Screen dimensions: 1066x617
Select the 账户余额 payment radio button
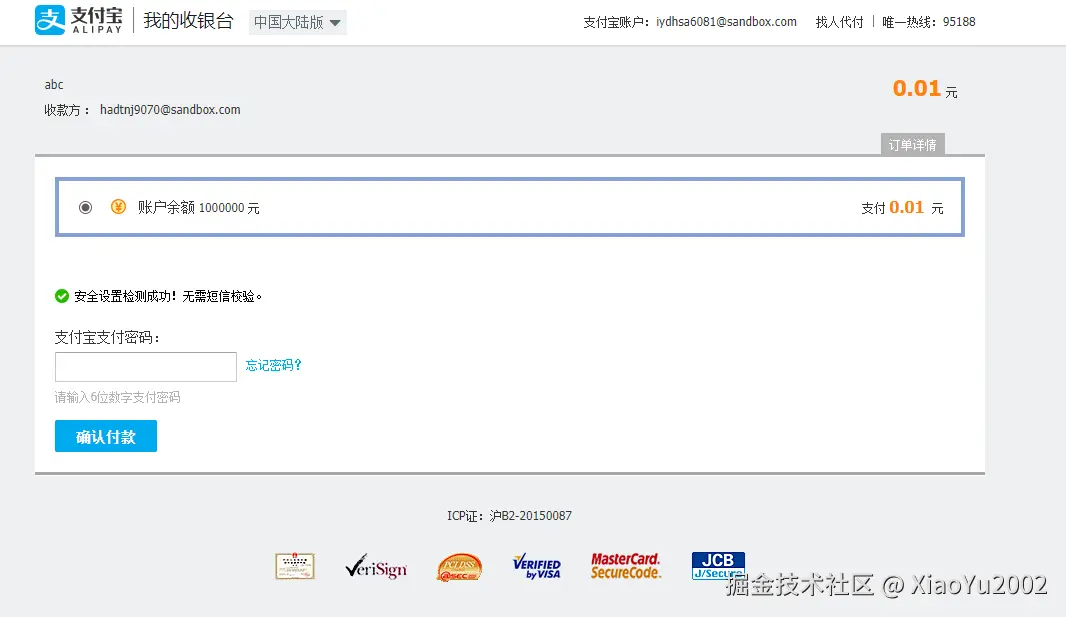85,207
